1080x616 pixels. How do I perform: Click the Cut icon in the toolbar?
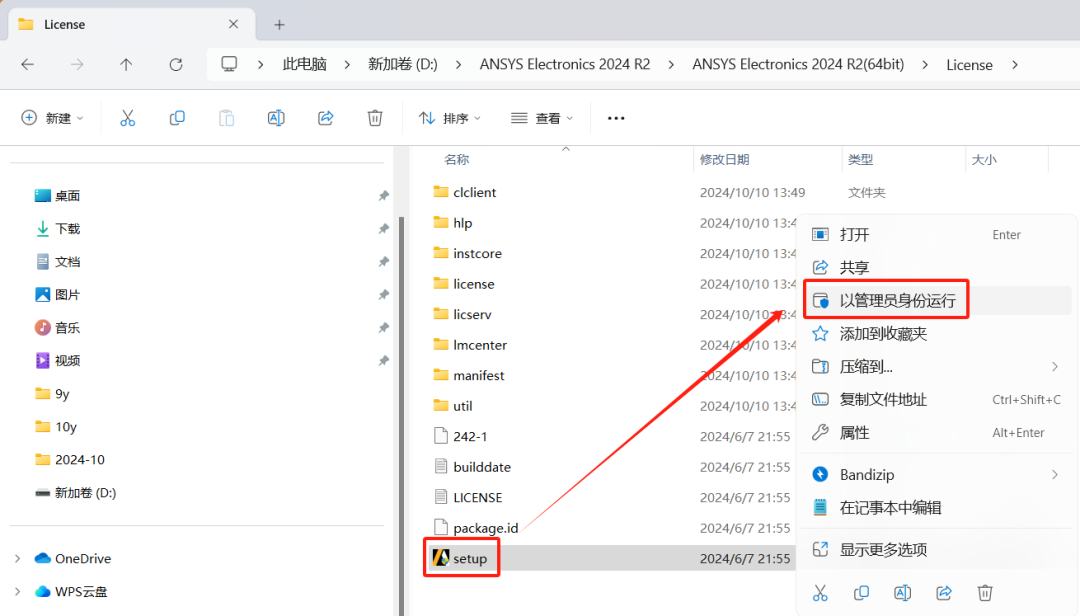(127, 119)
